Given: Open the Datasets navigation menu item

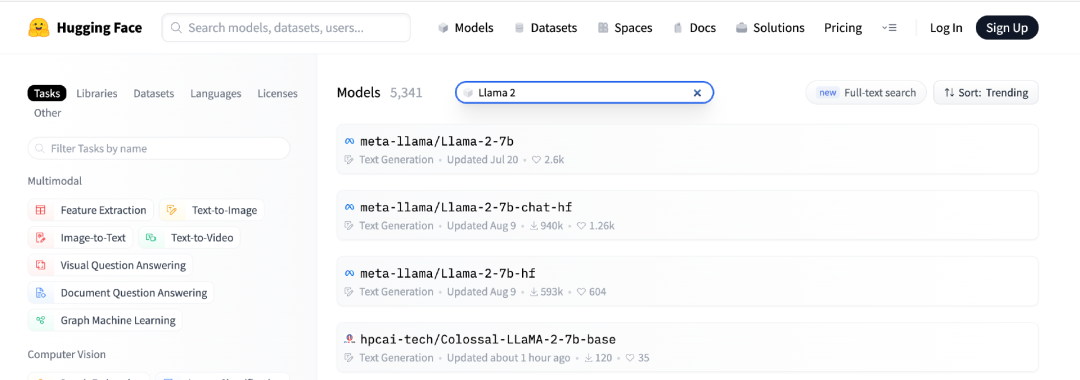Looking at the screenshot, I should click(x=546, y=28).
